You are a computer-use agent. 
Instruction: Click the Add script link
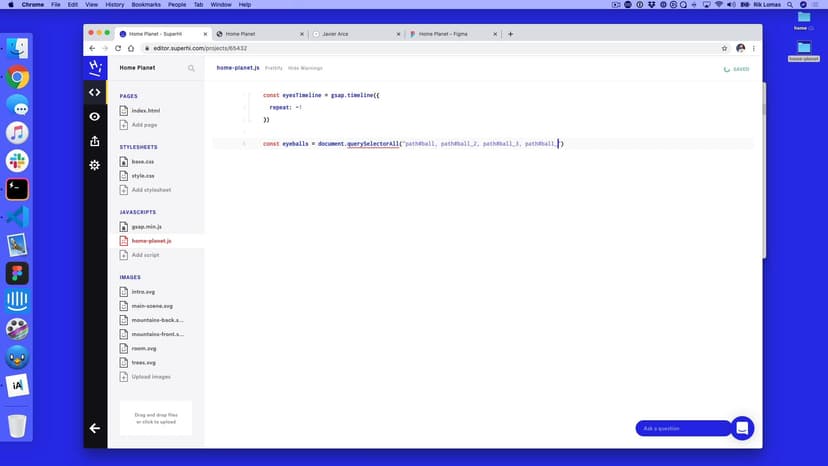pyautogui.click(x=145, y=255)
